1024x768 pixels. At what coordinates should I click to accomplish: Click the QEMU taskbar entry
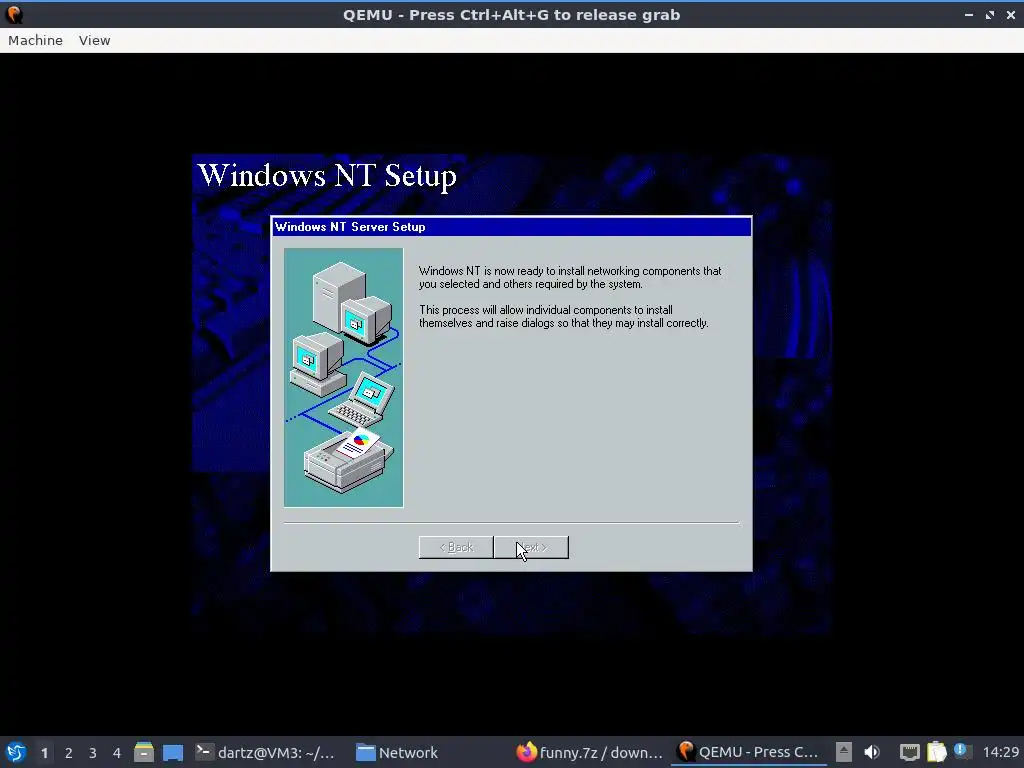coord(748,752)
